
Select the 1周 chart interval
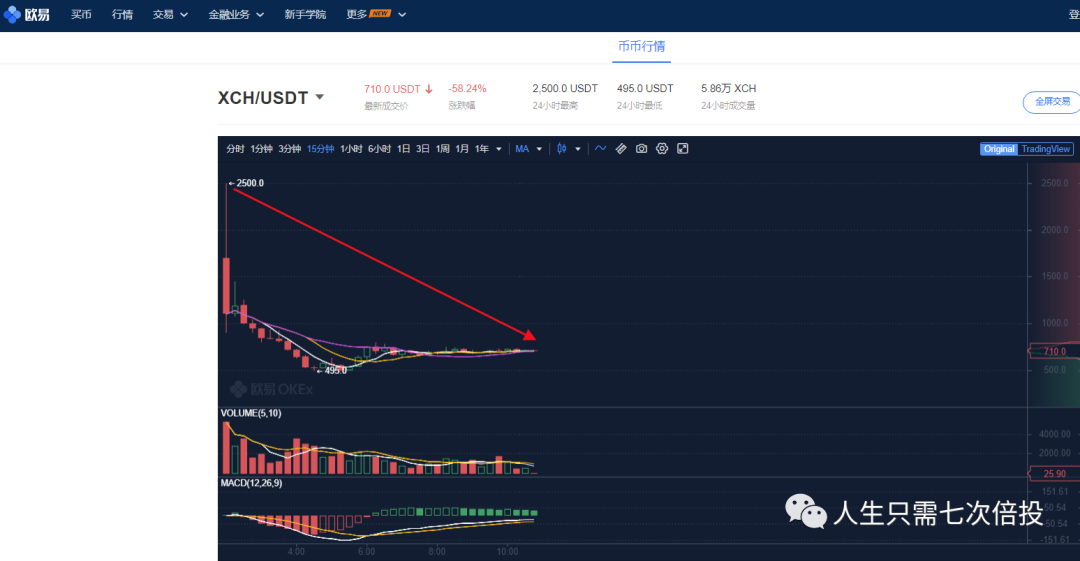point(442,149)
